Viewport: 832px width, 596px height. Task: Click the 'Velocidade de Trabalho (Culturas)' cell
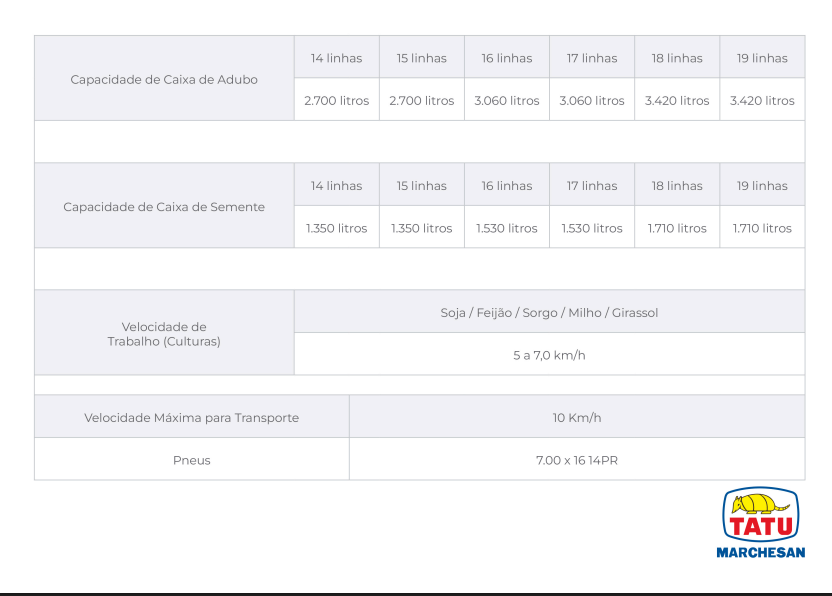pos(164,333)
